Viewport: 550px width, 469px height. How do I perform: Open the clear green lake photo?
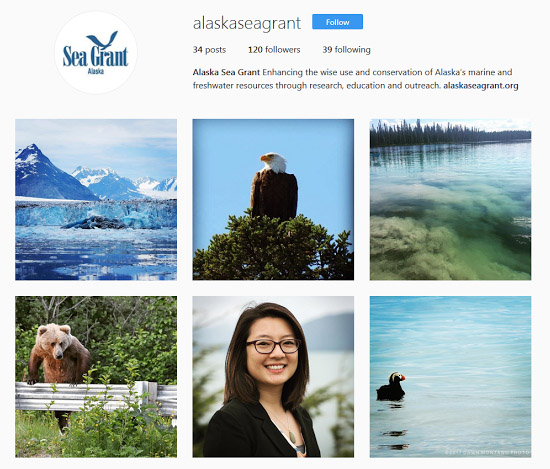point(450,200)
